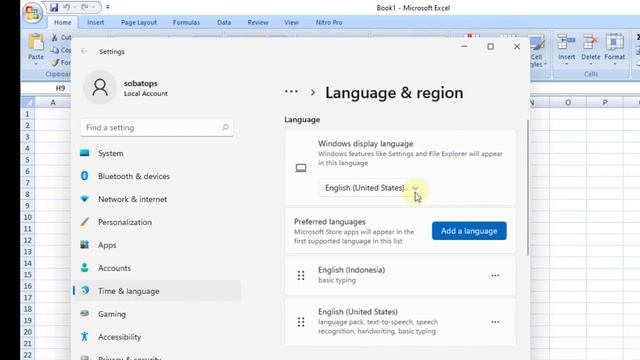Click the Paste icon in Excel
This screenshot has height=360, width=640.
(36, 42)
